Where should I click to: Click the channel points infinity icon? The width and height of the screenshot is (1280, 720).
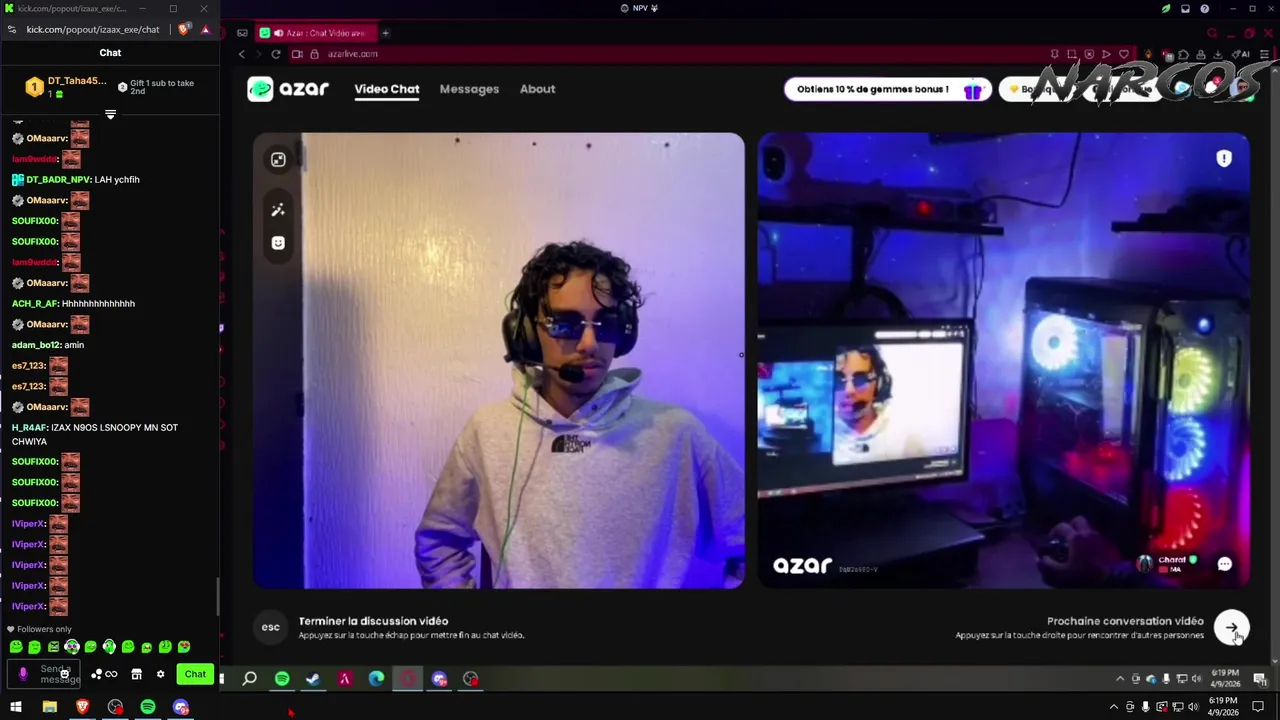pyautogui.click(x=111, y=674)
